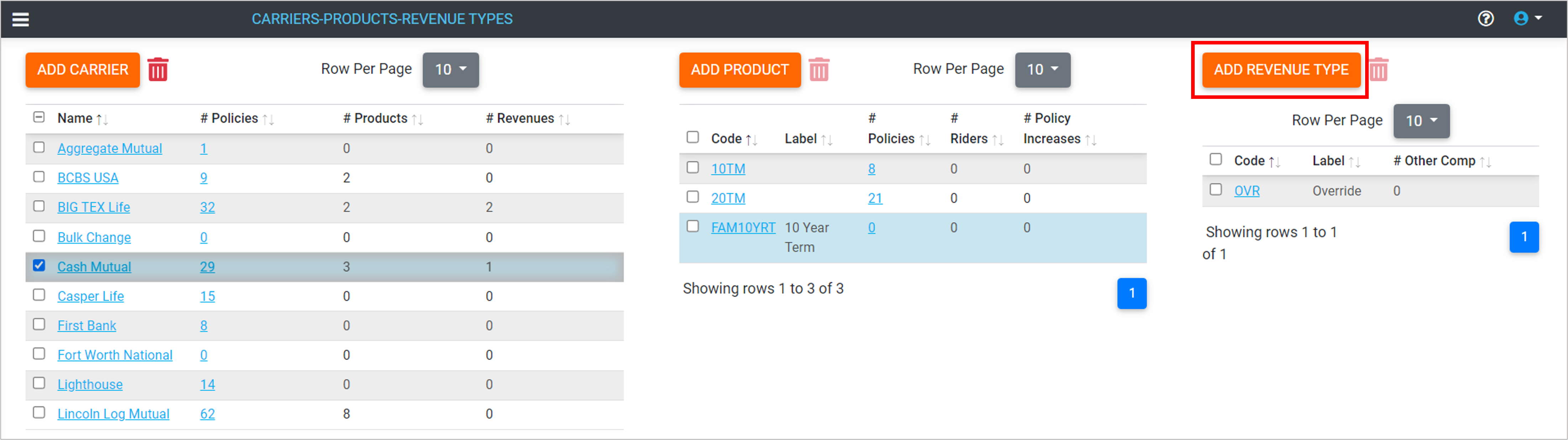Viewport: 1568px width, 440px height.
Task: Click the product delete trash icon
Action: tap(819, 69)
